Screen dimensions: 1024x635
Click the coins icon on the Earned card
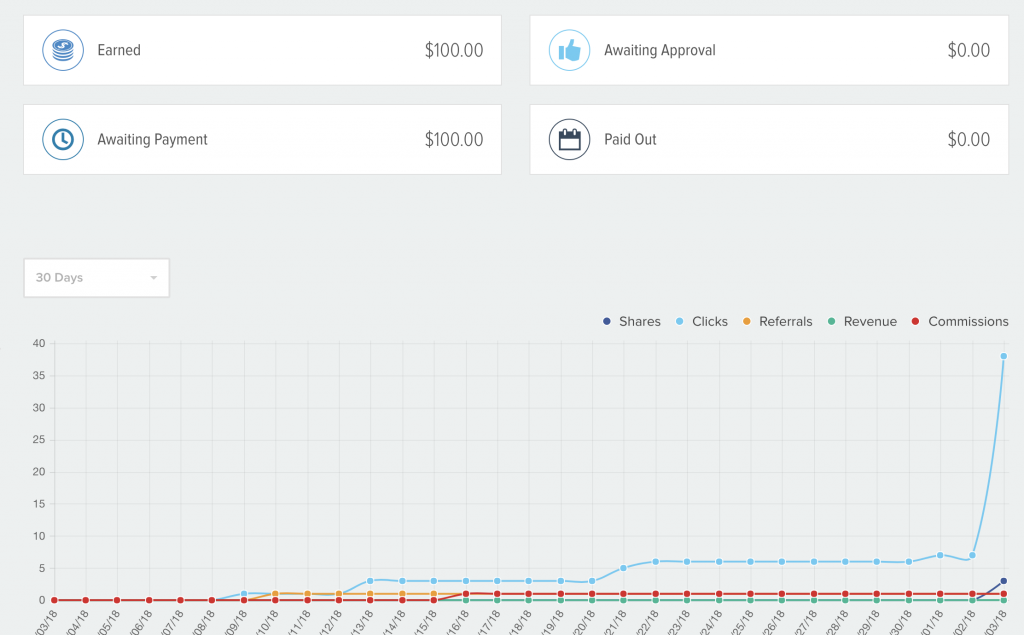[x=62, y=50]
